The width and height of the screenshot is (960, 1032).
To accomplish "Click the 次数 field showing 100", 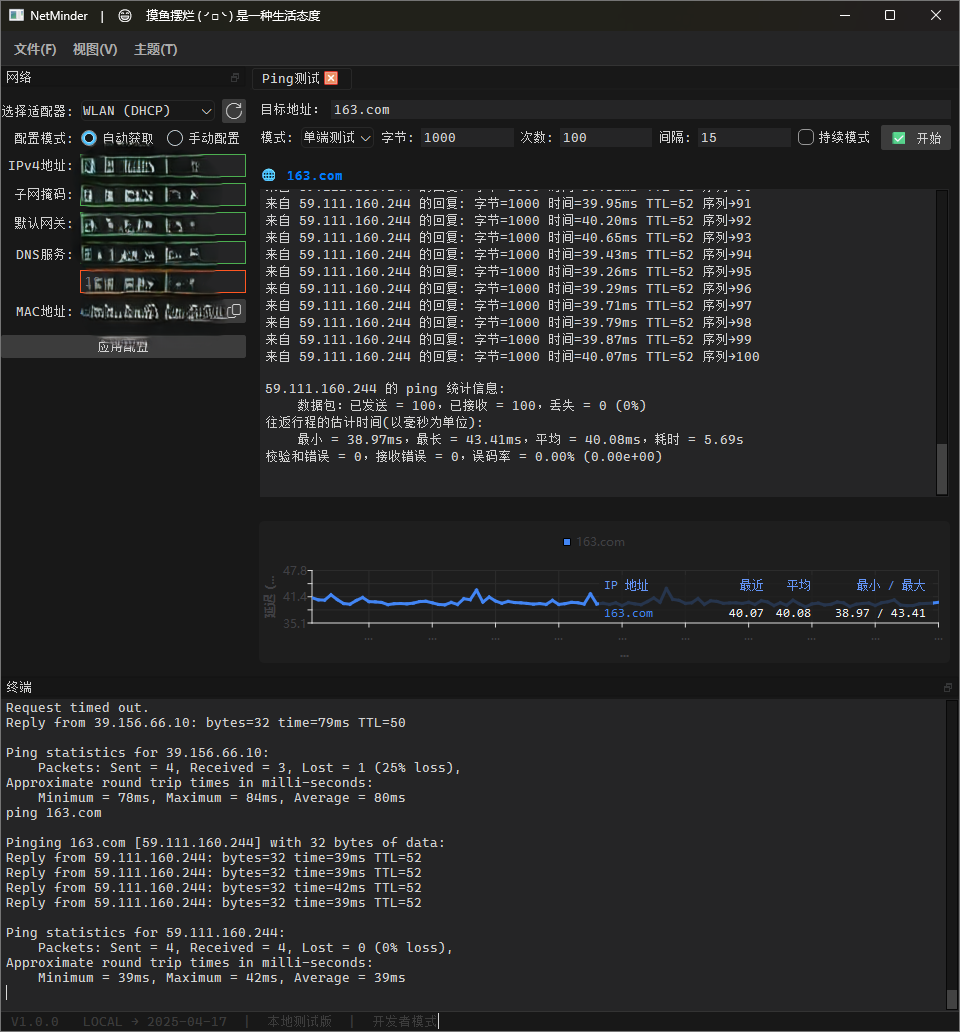I will pyautogui.click(x=606, y=138).
